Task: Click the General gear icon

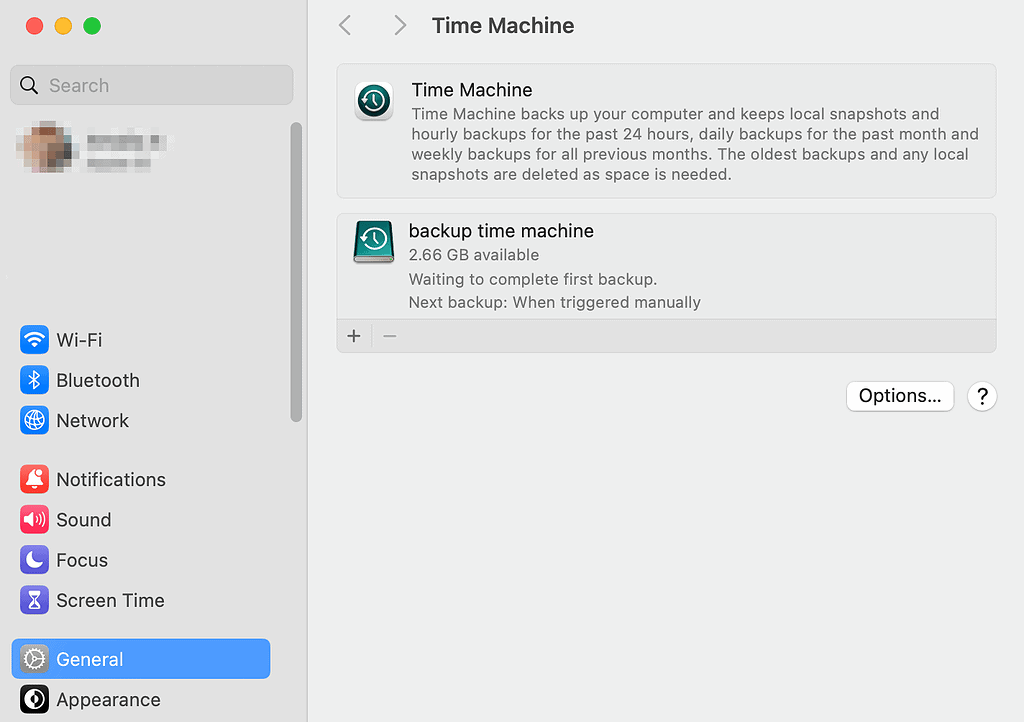Action: [x=34, y=659]
